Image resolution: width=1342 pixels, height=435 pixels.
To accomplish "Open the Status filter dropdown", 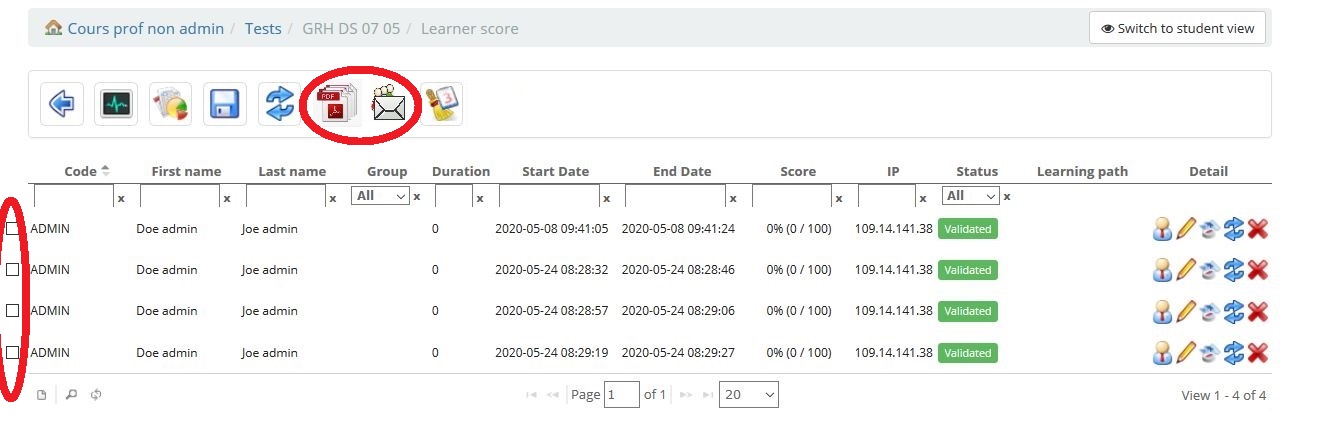I will pyautogui.click(x=971, y=196).
